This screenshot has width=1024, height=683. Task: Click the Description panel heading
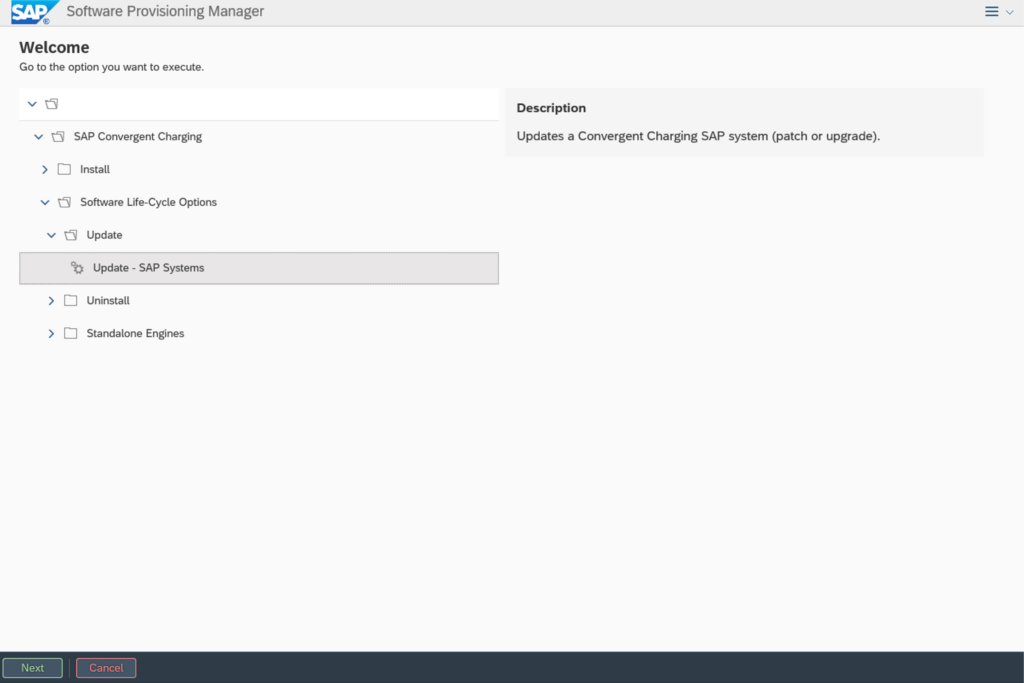551,108
